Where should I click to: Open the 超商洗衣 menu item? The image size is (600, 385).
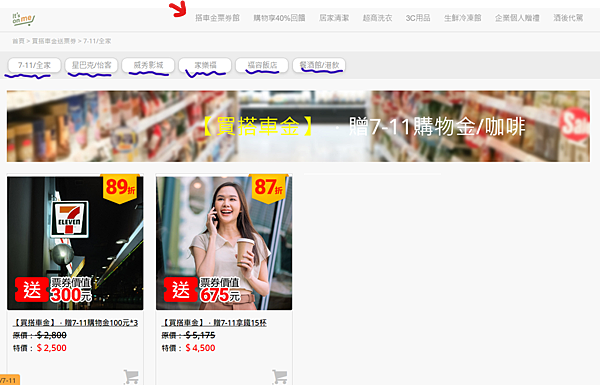[377, 18]
